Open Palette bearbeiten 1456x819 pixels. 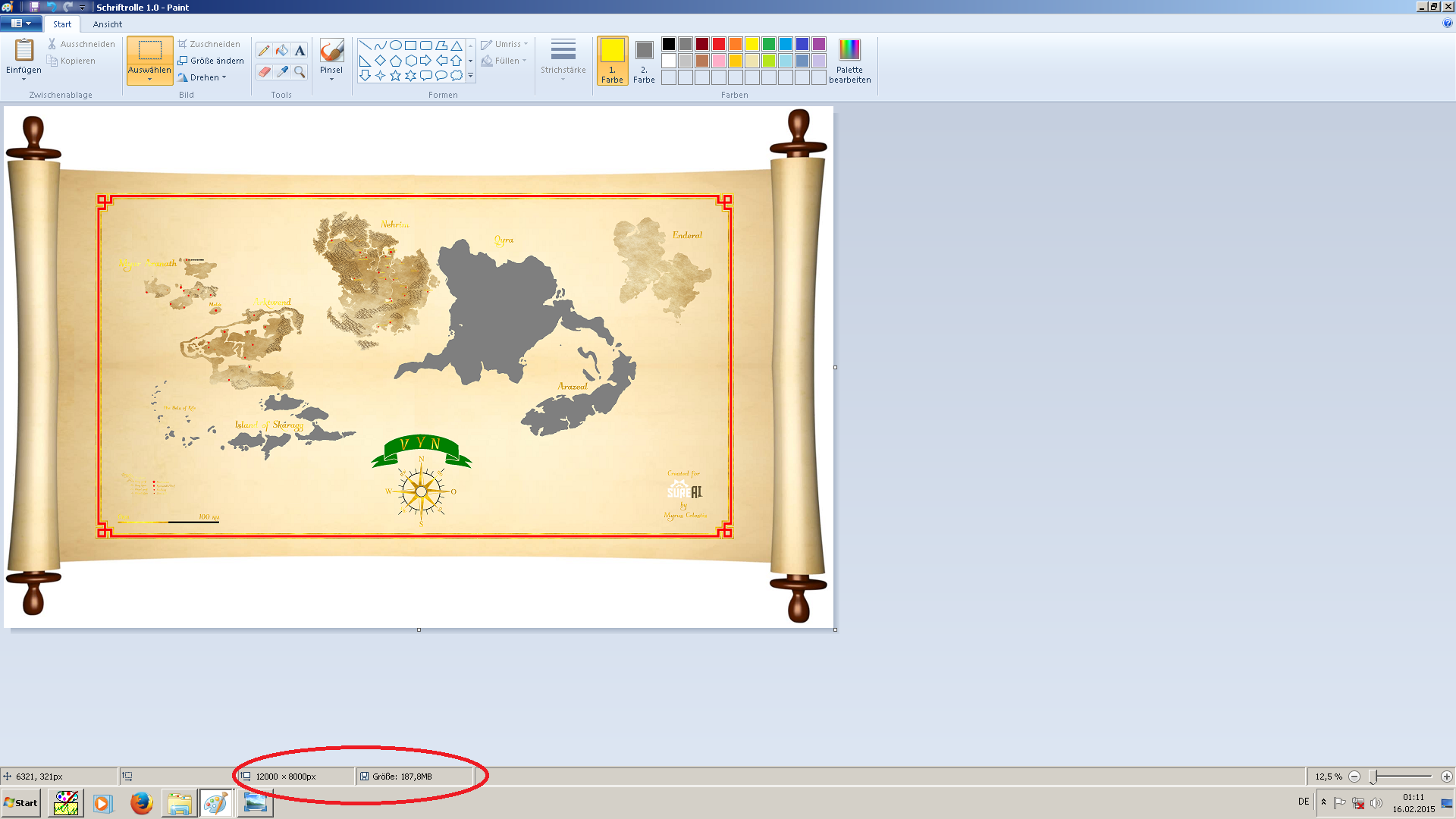point(849,61)
